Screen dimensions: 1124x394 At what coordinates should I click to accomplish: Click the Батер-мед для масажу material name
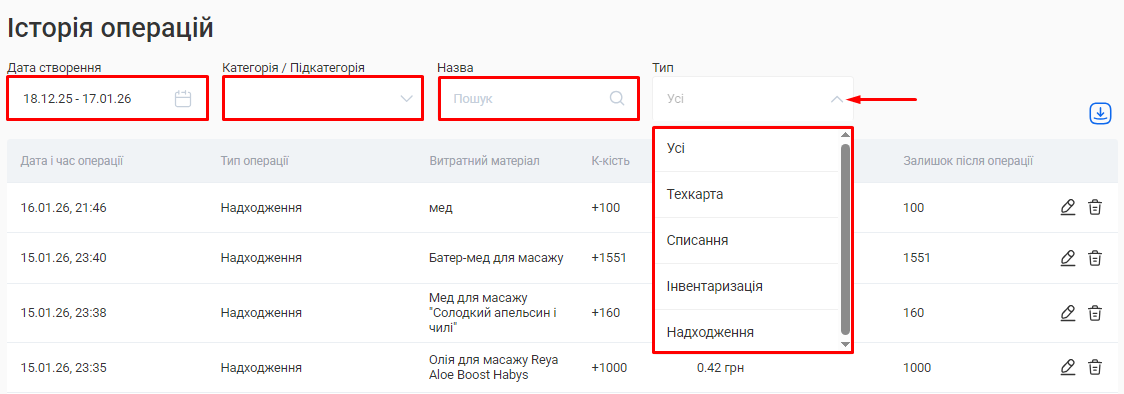496,257
